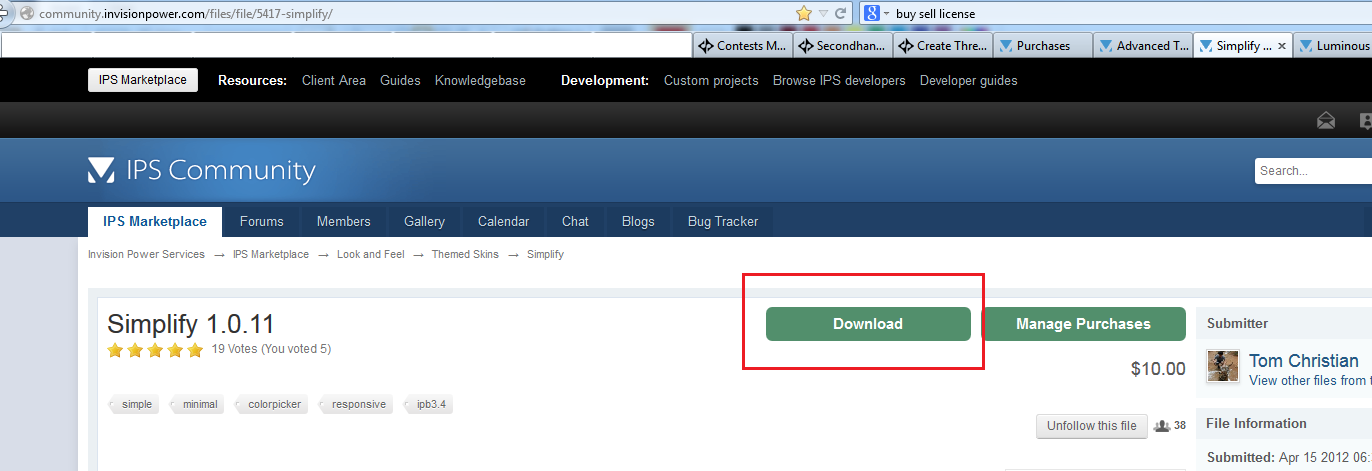Close the 'Simplify' browser tab
This screenshot has height=471, width=1372.
(1282, 46)
